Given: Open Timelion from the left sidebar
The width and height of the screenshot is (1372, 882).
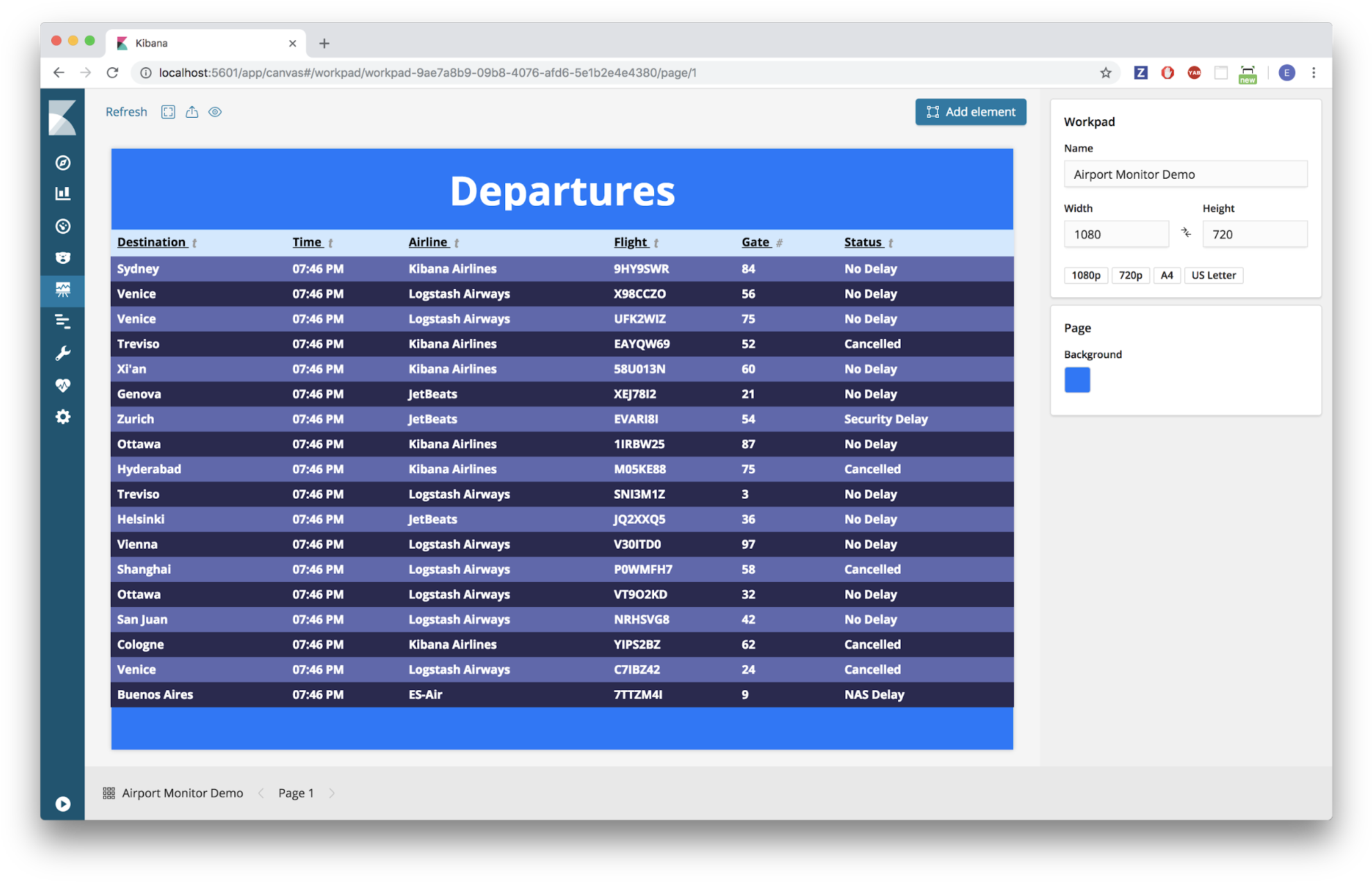Looking at the screenshot, I should (62, 321).
